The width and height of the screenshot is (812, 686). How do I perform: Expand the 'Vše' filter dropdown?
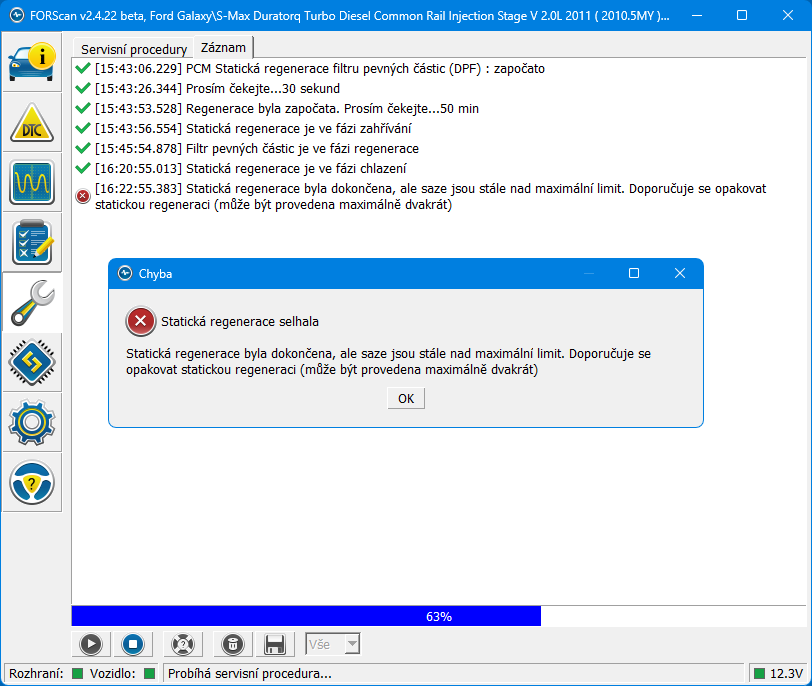click(351, 644)
